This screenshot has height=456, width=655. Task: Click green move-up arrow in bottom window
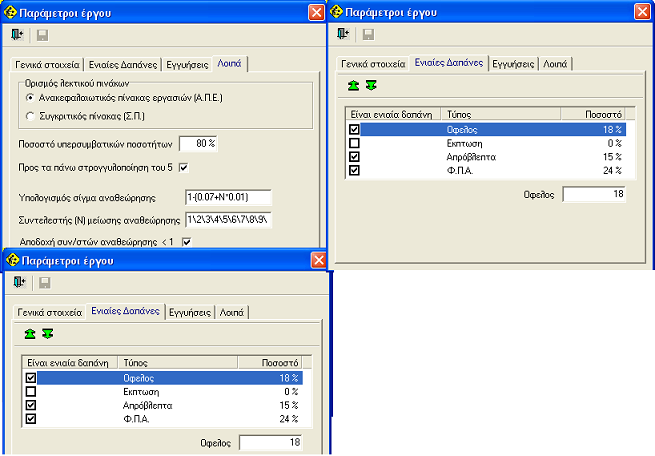pyautogui.click(x=30, y=333)
